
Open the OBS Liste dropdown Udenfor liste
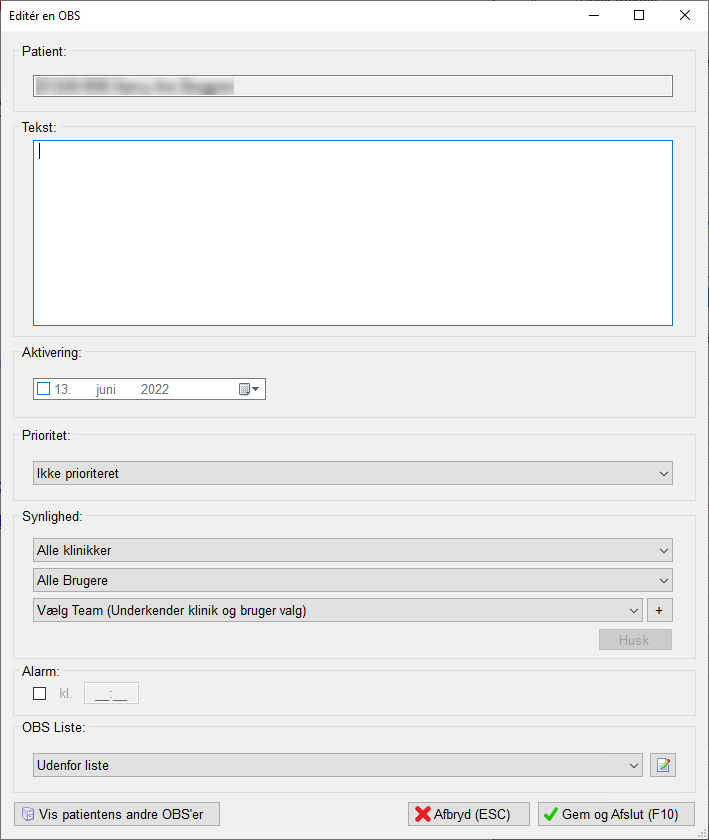338,765
